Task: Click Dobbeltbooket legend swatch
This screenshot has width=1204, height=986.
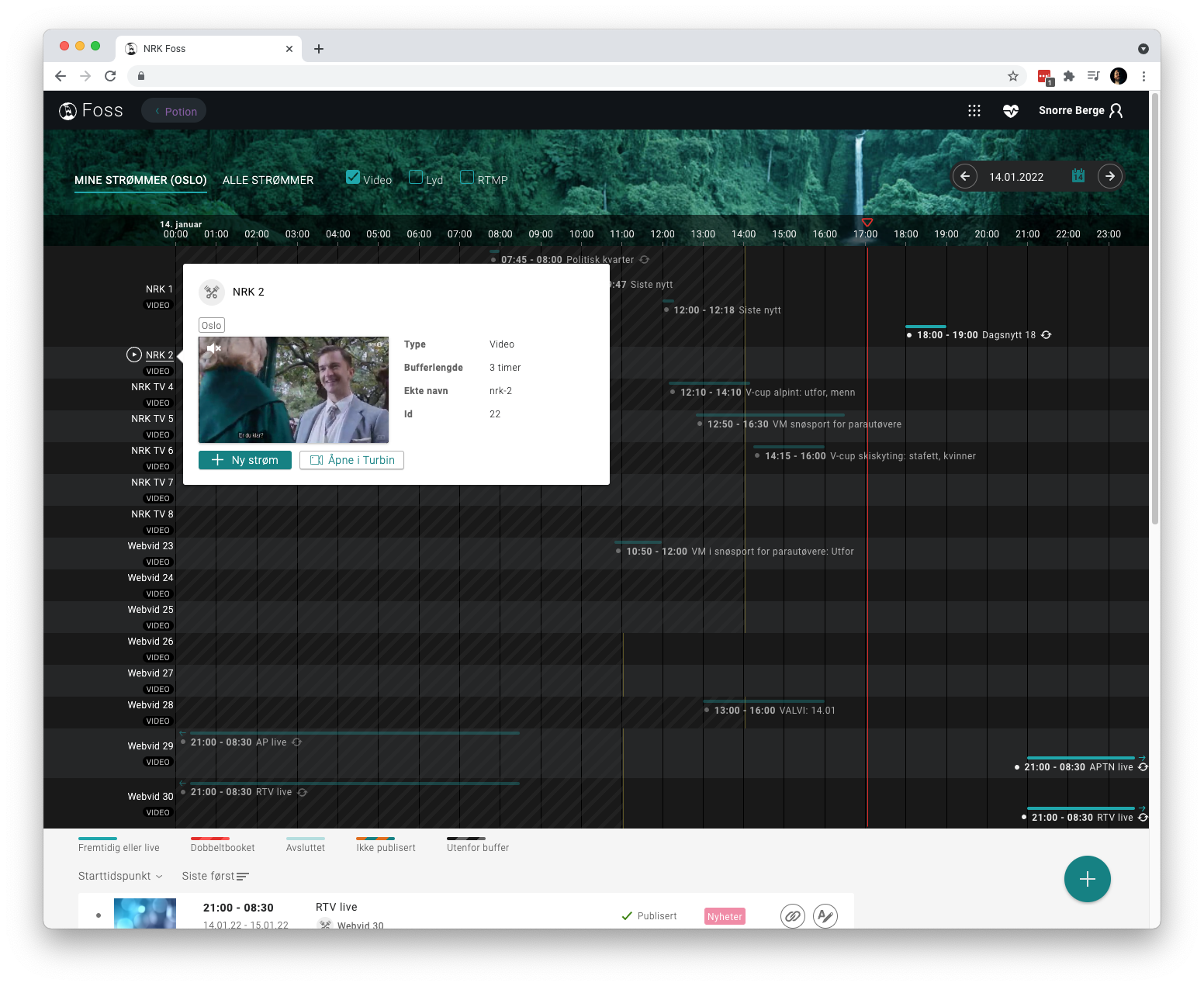Action: tap(209, 839)
